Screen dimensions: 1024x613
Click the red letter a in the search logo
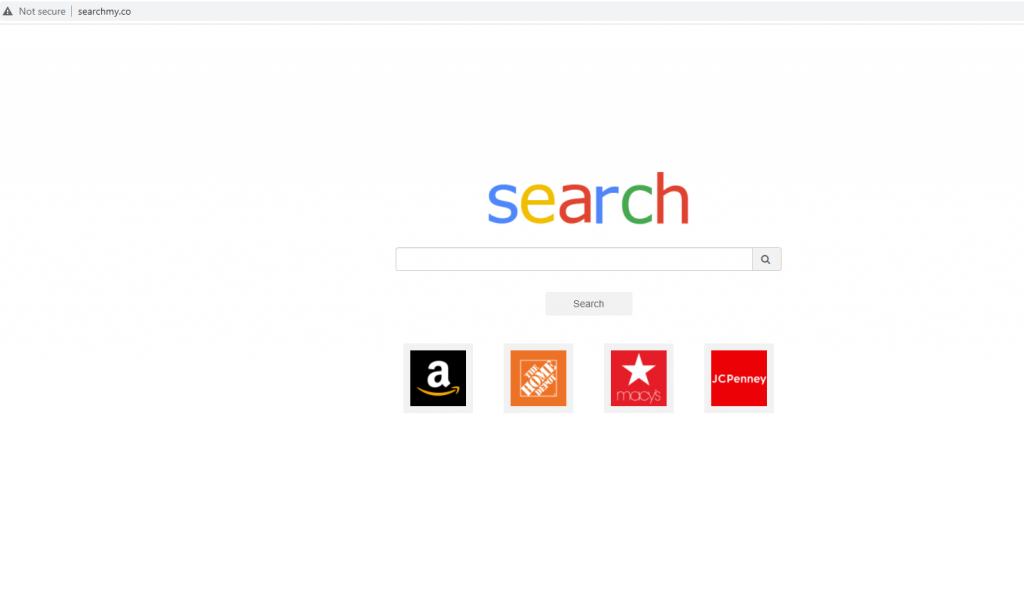pyautogui.click(x=574, y=203)
